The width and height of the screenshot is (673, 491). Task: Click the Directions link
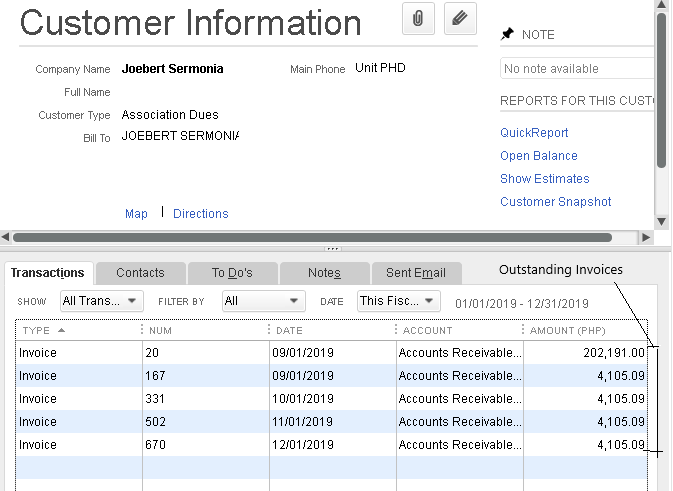point(200,214)
